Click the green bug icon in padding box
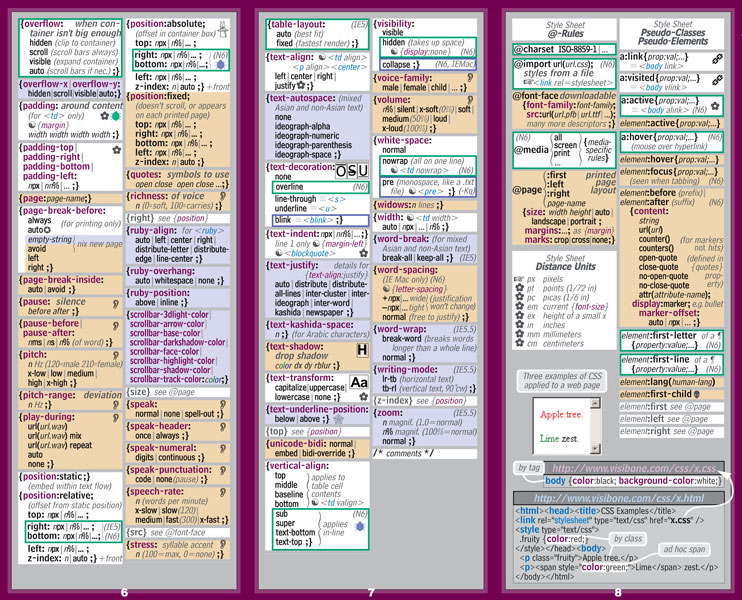Viewport: 742px width, 600px height. pyautogui.click(x=115, y=116)
